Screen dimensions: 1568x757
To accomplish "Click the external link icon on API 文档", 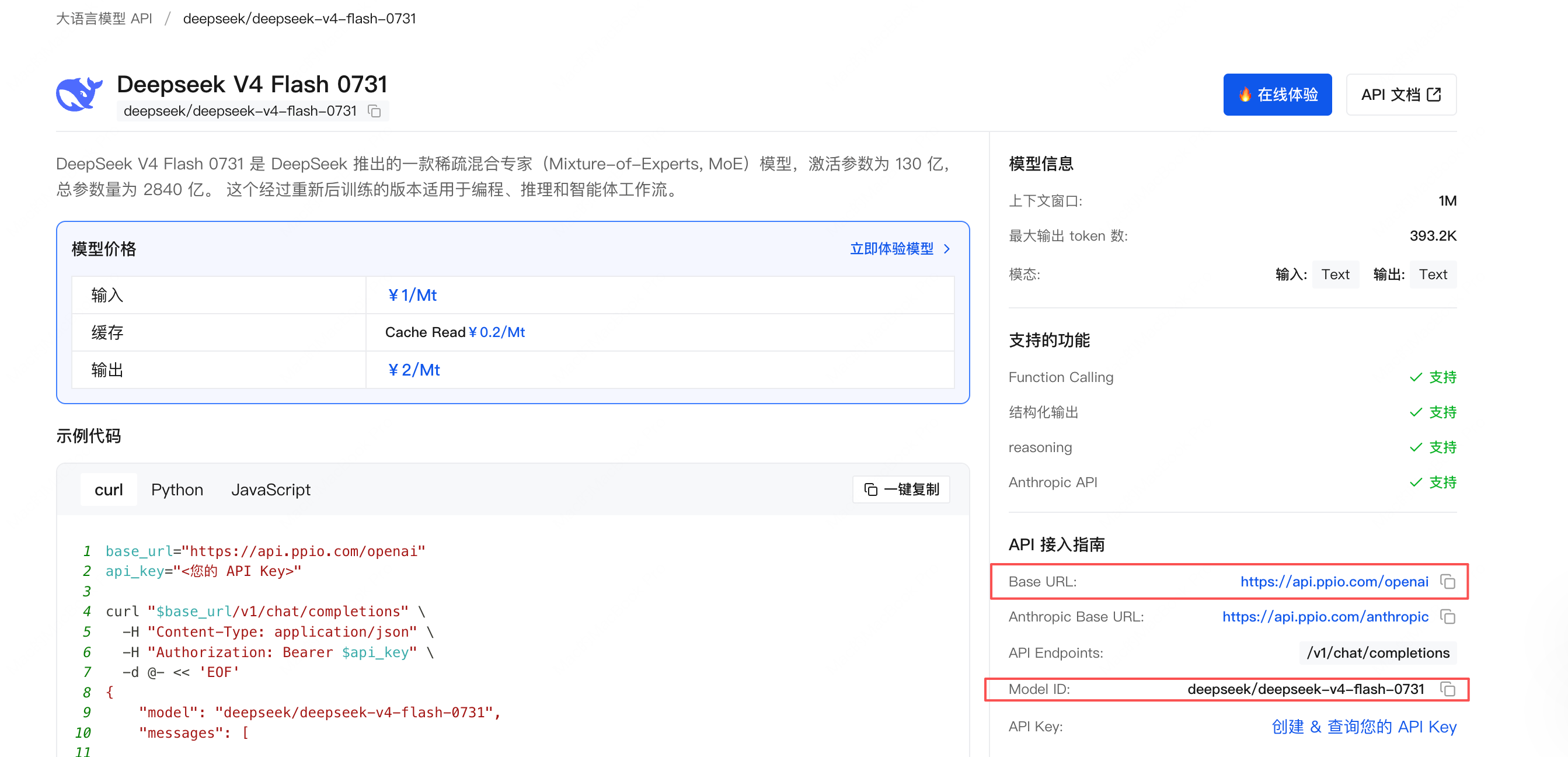I will click(1434, 95).
